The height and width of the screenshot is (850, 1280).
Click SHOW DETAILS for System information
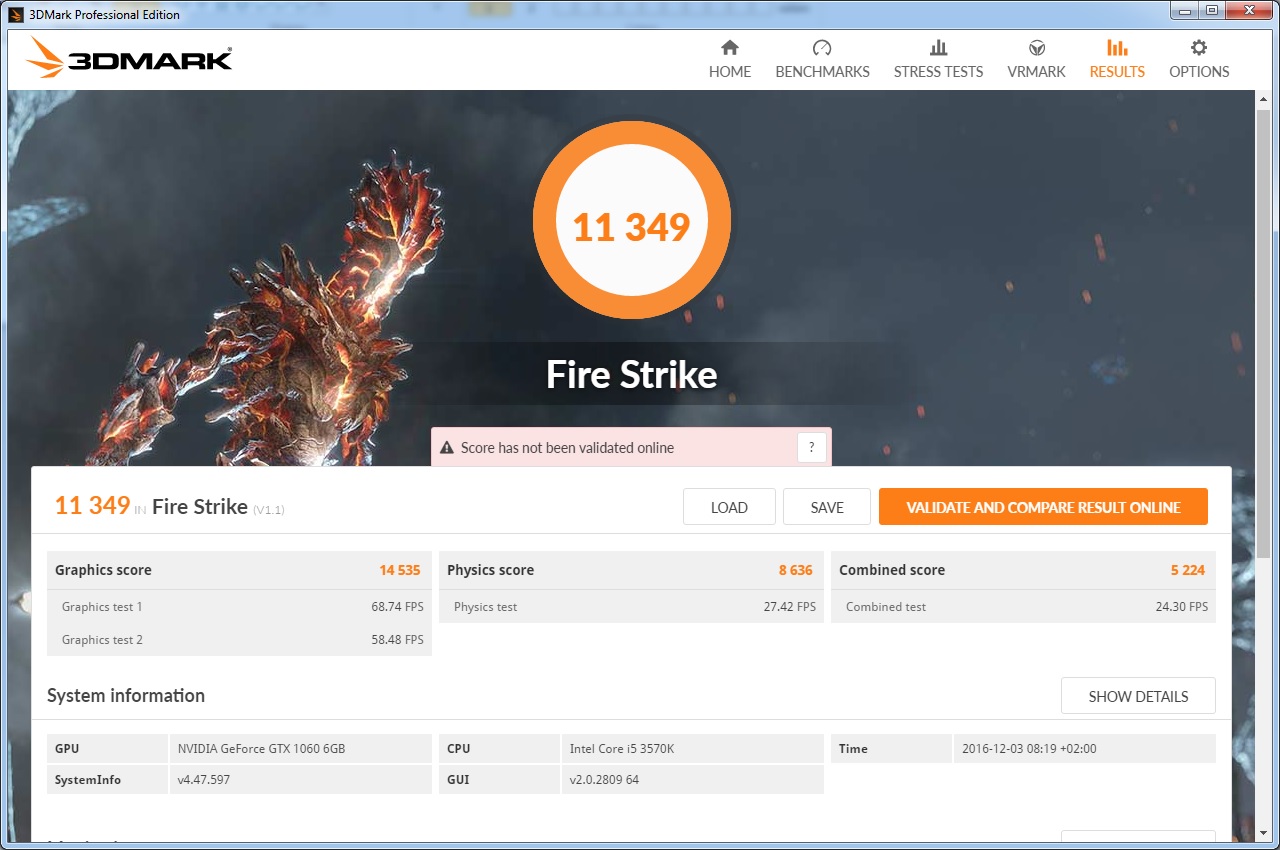coord(1138,696)
